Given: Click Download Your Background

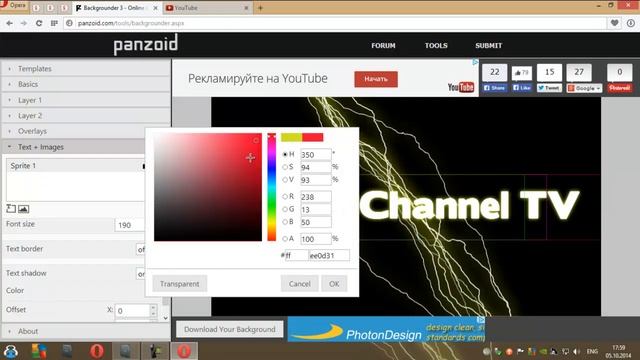Looking at the screenshot, I should pyautogui.click(x=229, y=329).
